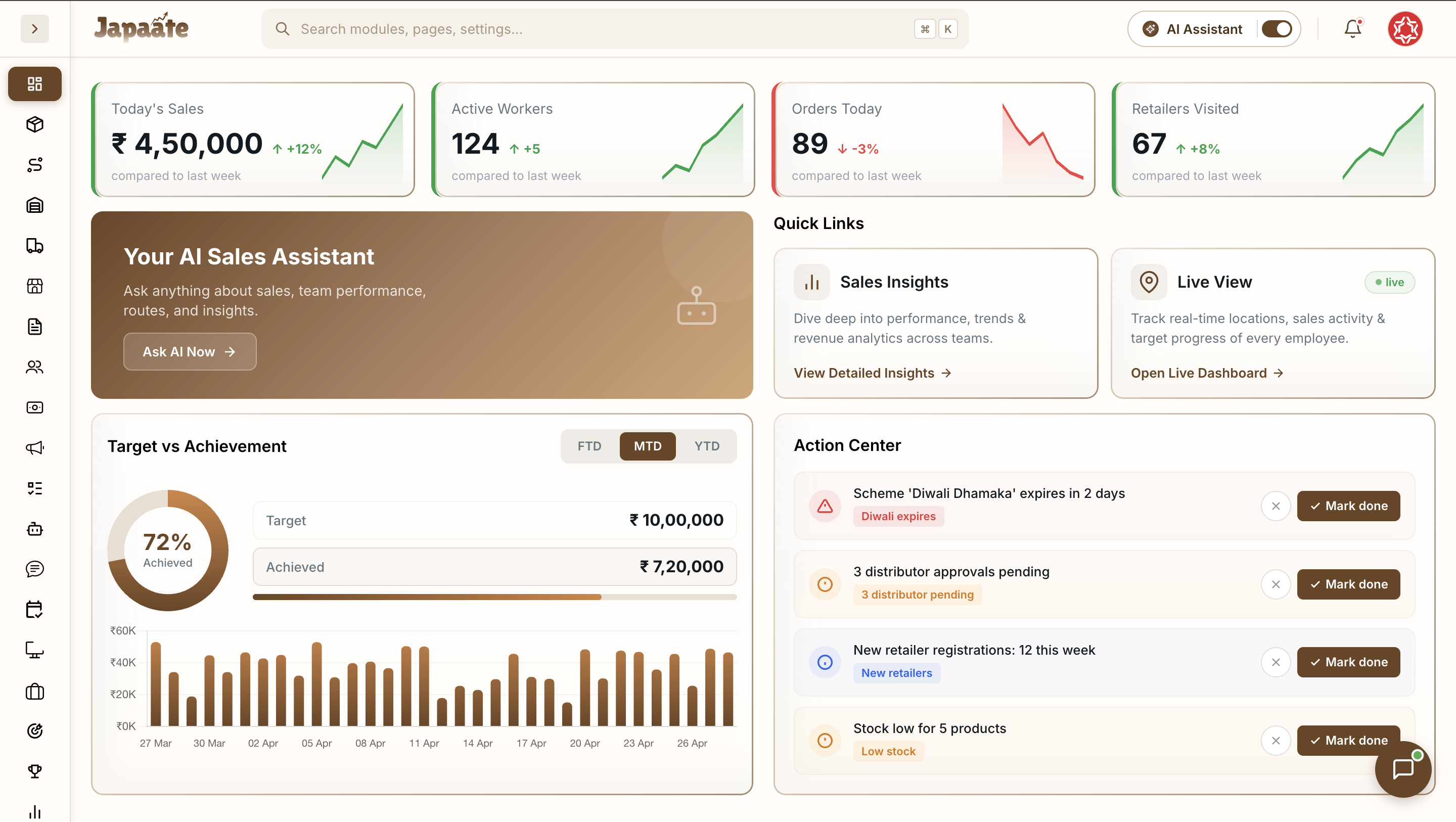Image resolution: width=1456 pixels, height=822 pixels.
Task: Click the search modules input field
Action: tap(565, 29)
